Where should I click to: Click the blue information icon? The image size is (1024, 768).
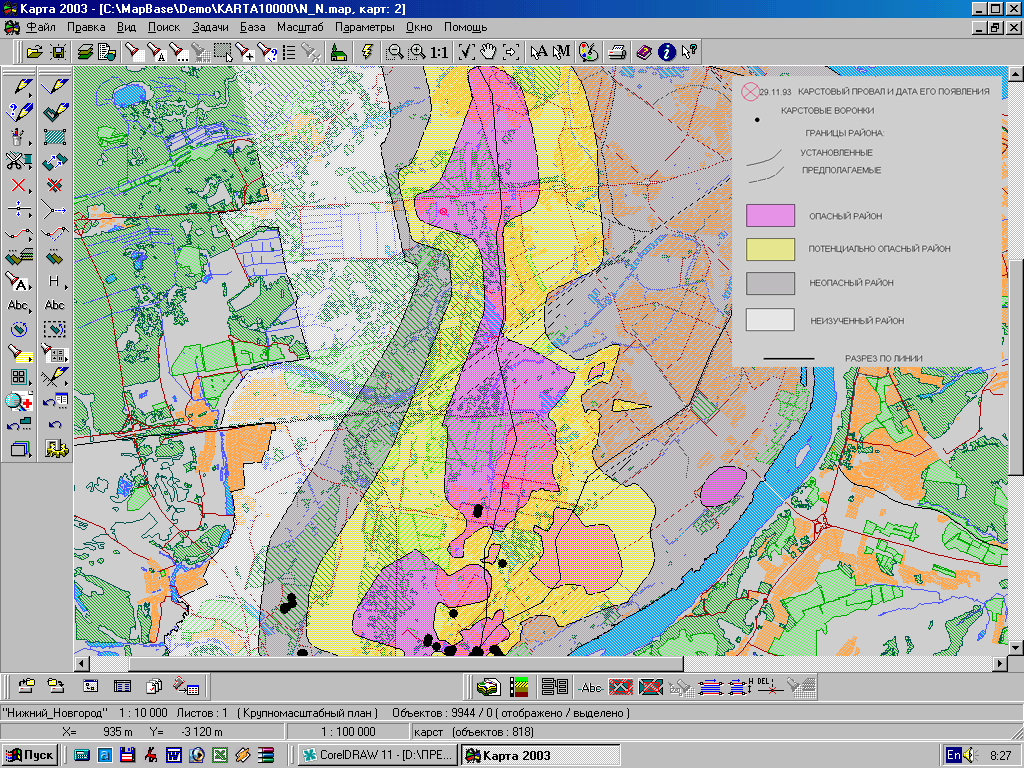click(x=666, y=51)
